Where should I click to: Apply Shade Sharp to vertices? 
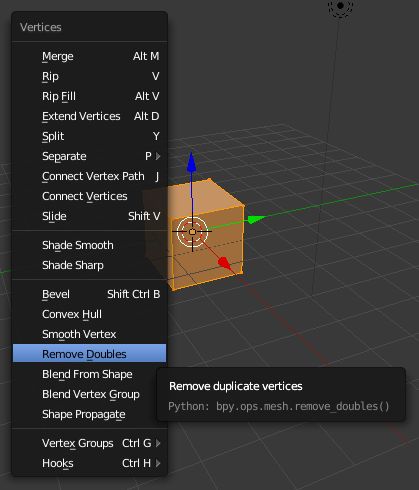tap(89, 265)
